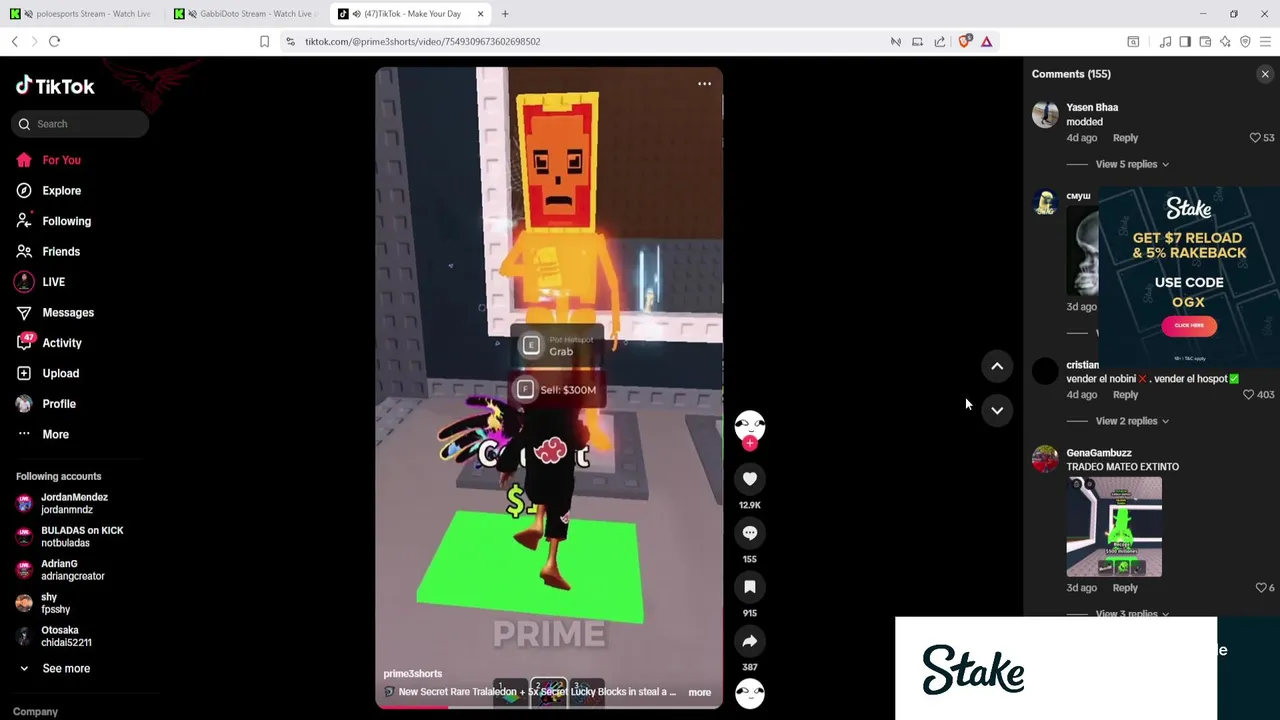
Task: Toggle the browser sidebar panel
Action: click(1185, 41)
